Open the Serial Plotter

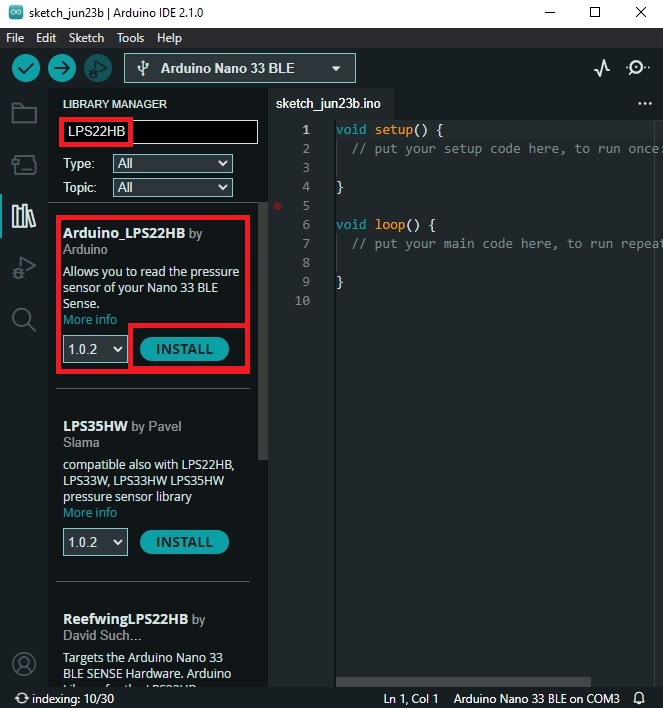[602, 68]
